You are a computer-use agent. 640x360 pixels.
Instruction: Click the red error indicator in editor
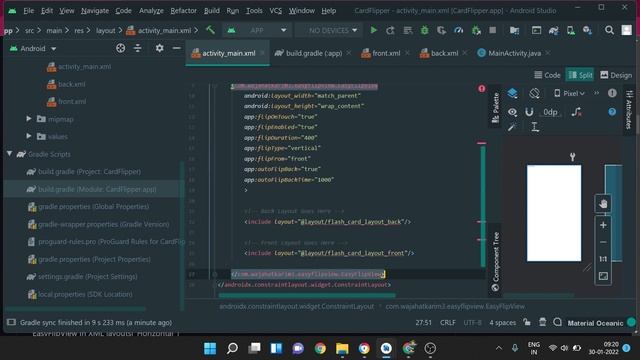(x=482, y=89)
